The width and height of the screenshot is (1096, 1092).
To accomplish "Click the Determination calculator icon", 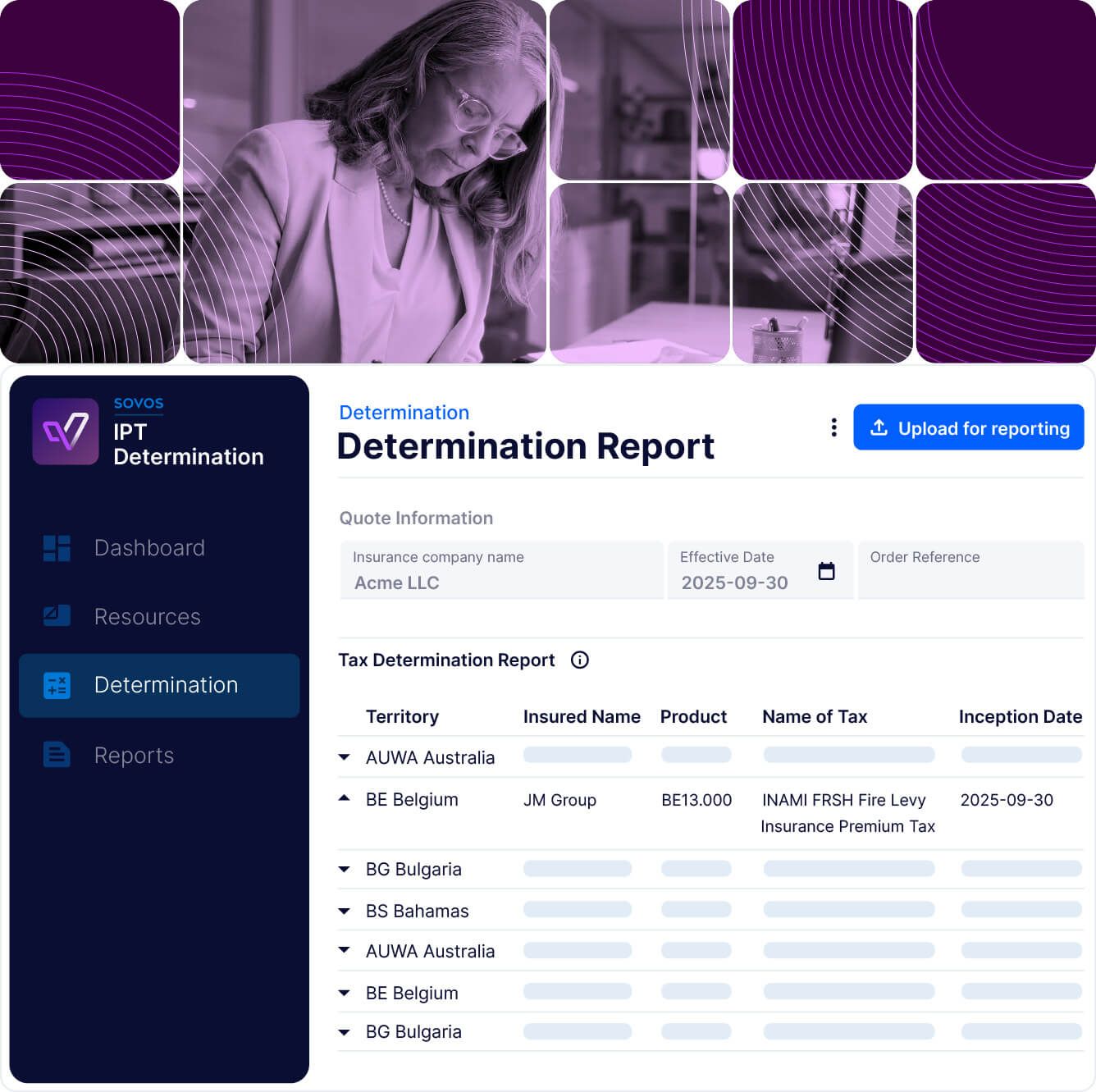I will [57, 685].
